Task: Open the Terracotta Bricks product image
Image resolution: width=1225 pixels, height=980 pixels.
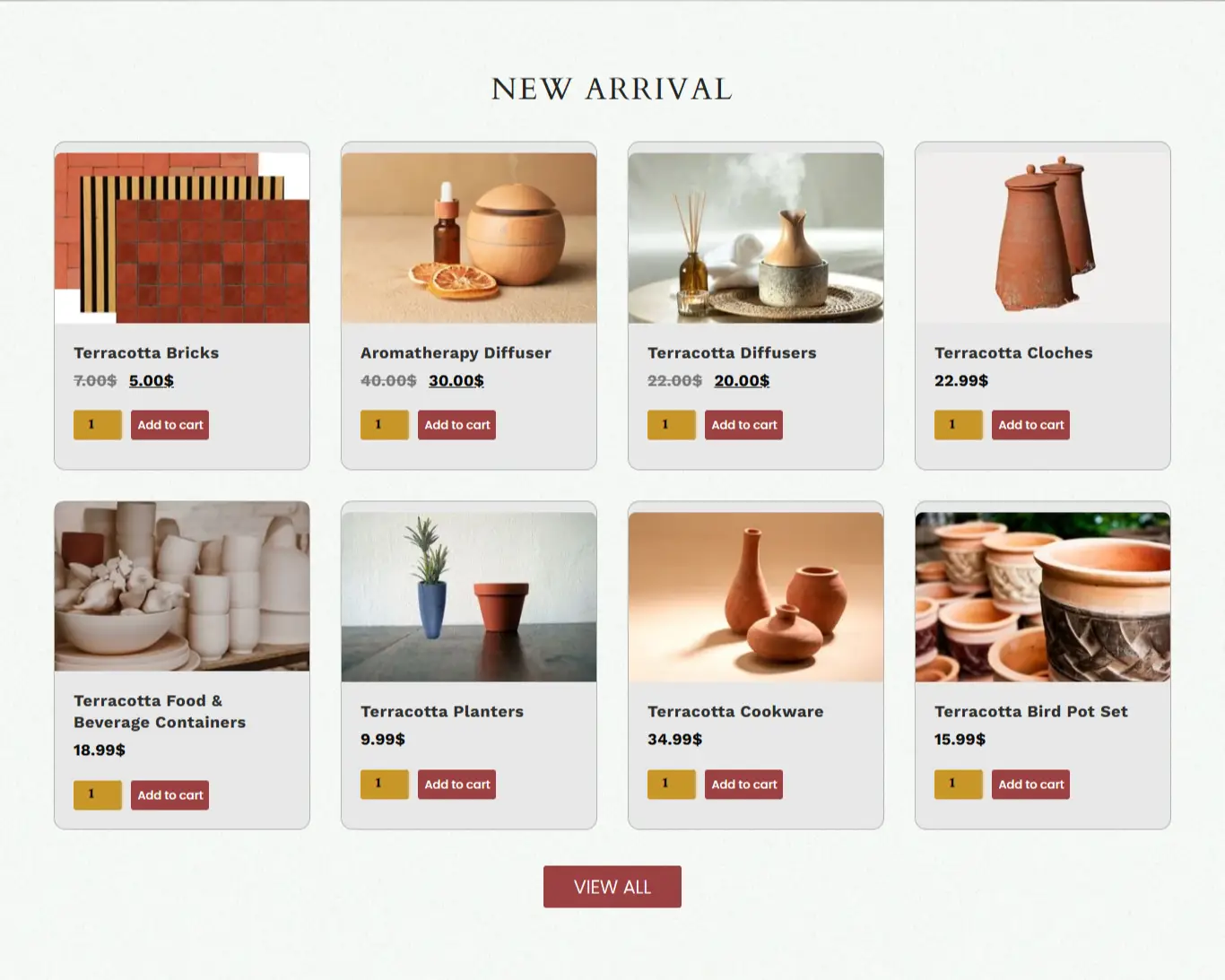Action: [182, 238]
